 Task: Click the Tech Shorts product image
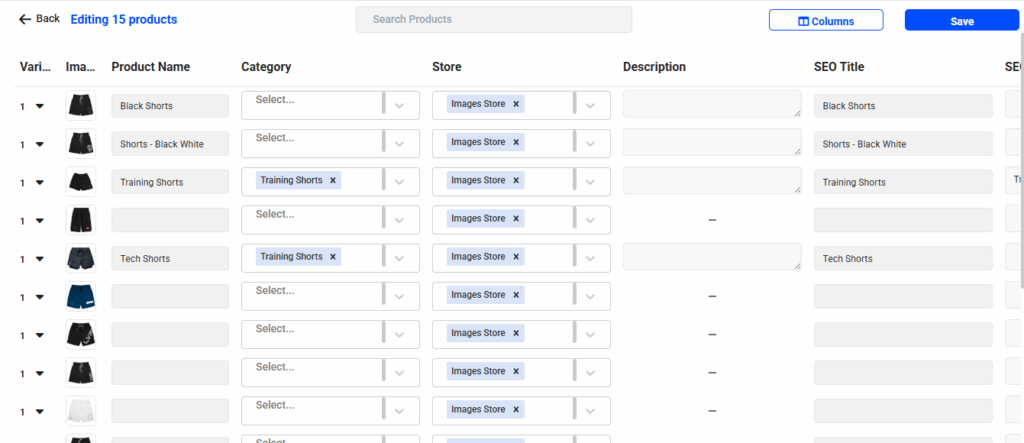coord(80,258)
